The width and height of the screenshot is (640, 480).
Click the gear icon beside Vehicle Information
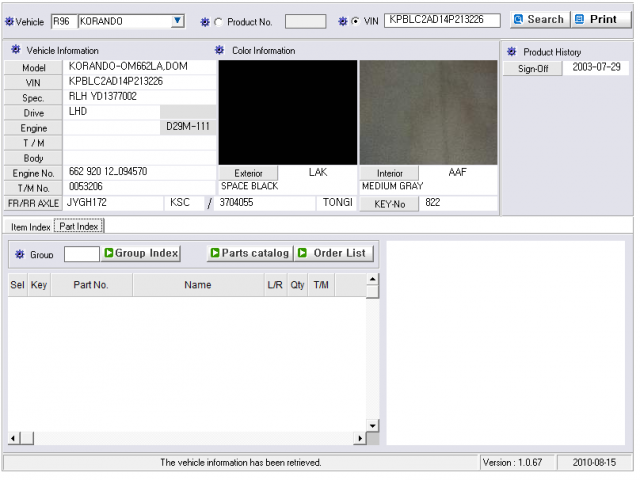tap(16, 50)
